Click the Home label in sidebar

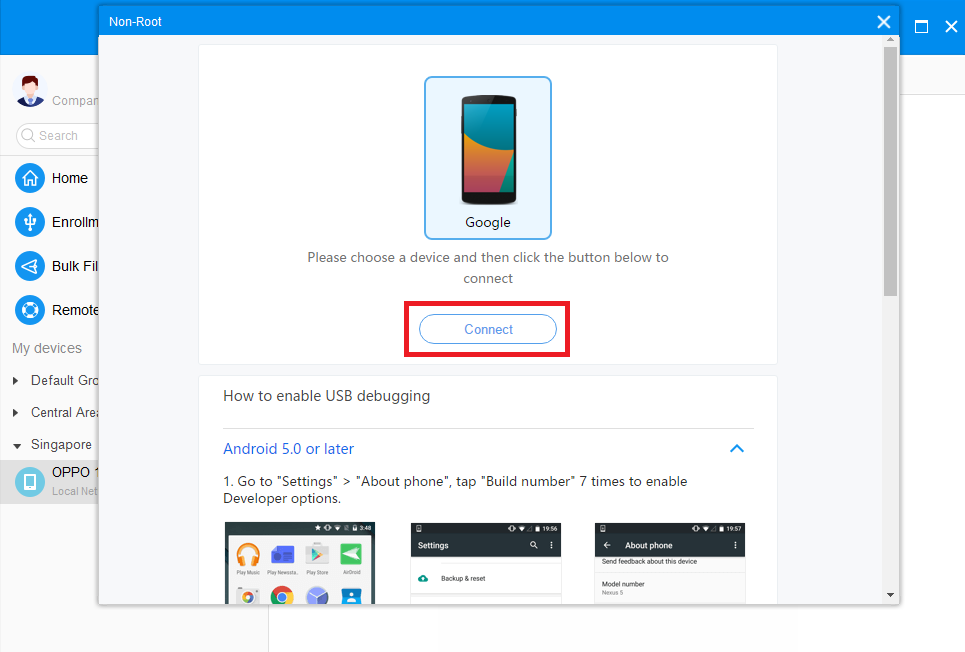click(x=70, y=179)
